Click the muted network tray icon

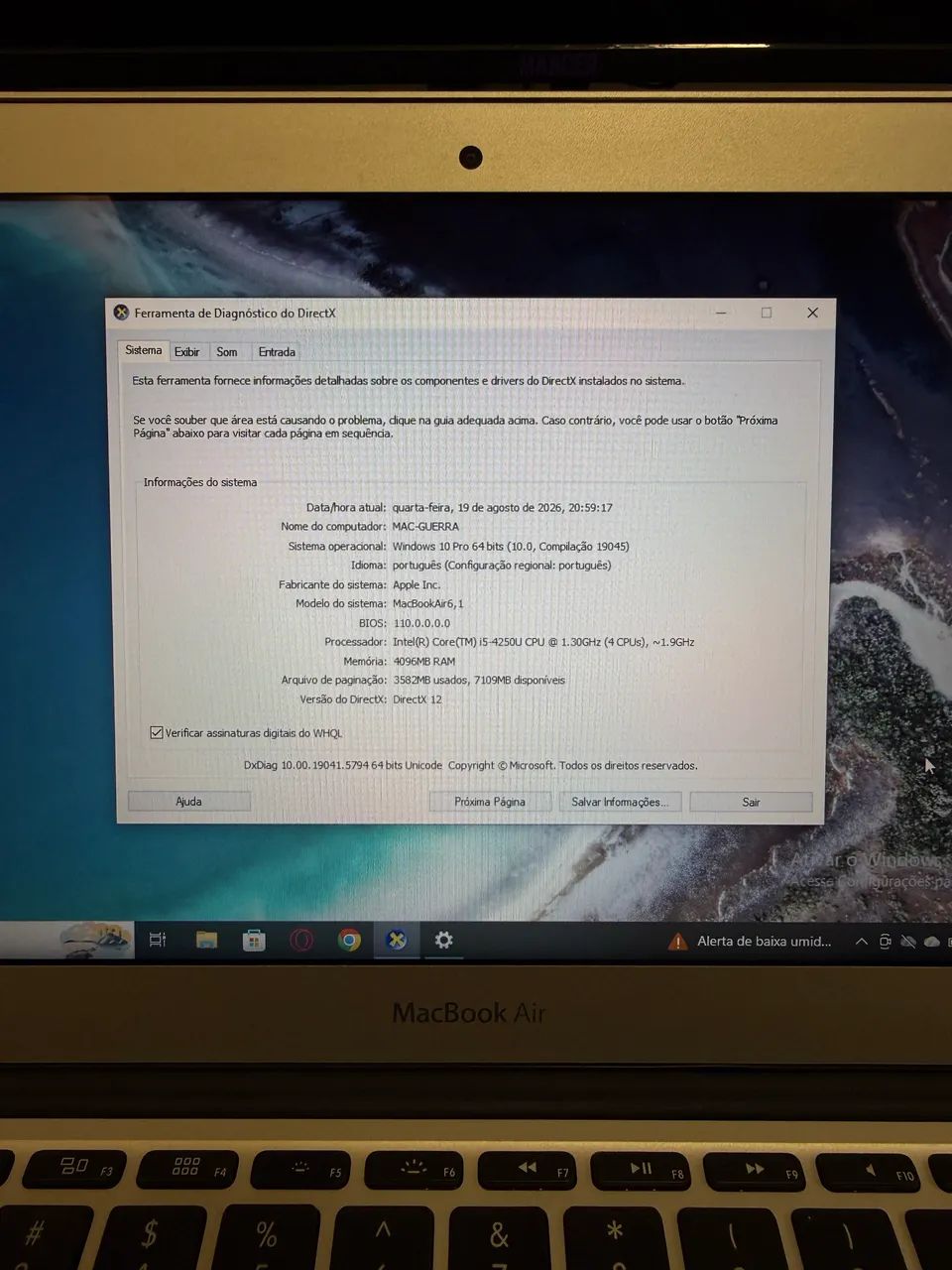coord(907,942)
